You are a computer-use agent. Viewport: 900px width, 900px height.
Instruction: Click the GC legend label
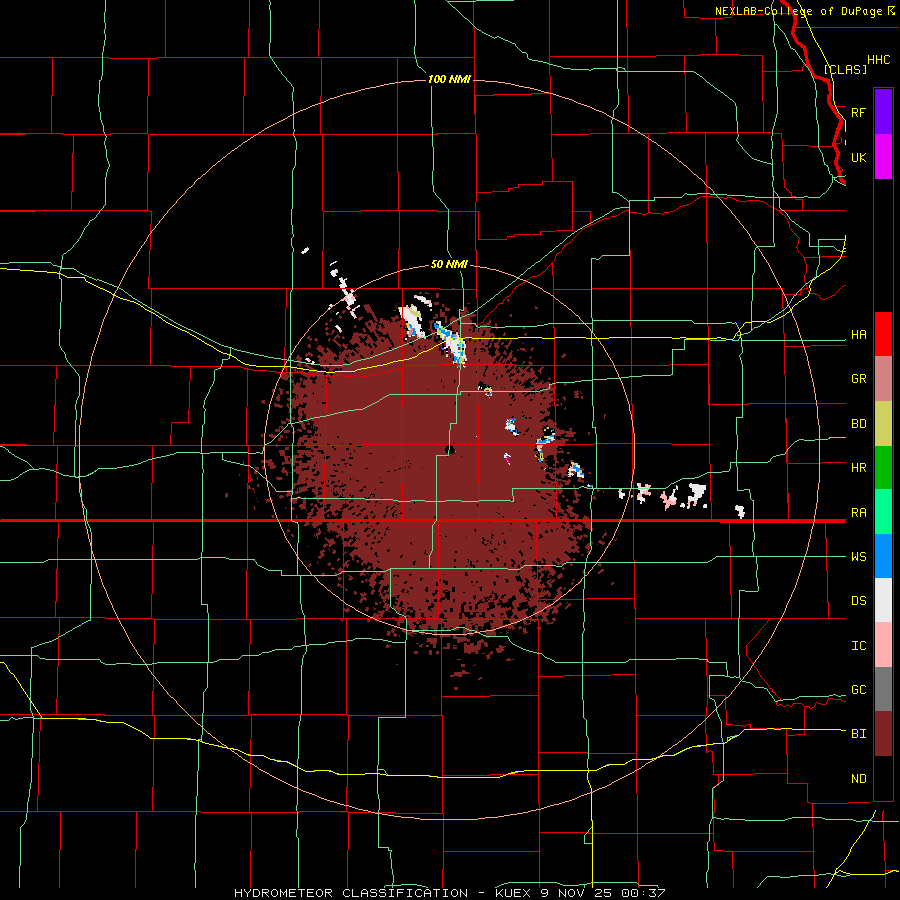858,690
